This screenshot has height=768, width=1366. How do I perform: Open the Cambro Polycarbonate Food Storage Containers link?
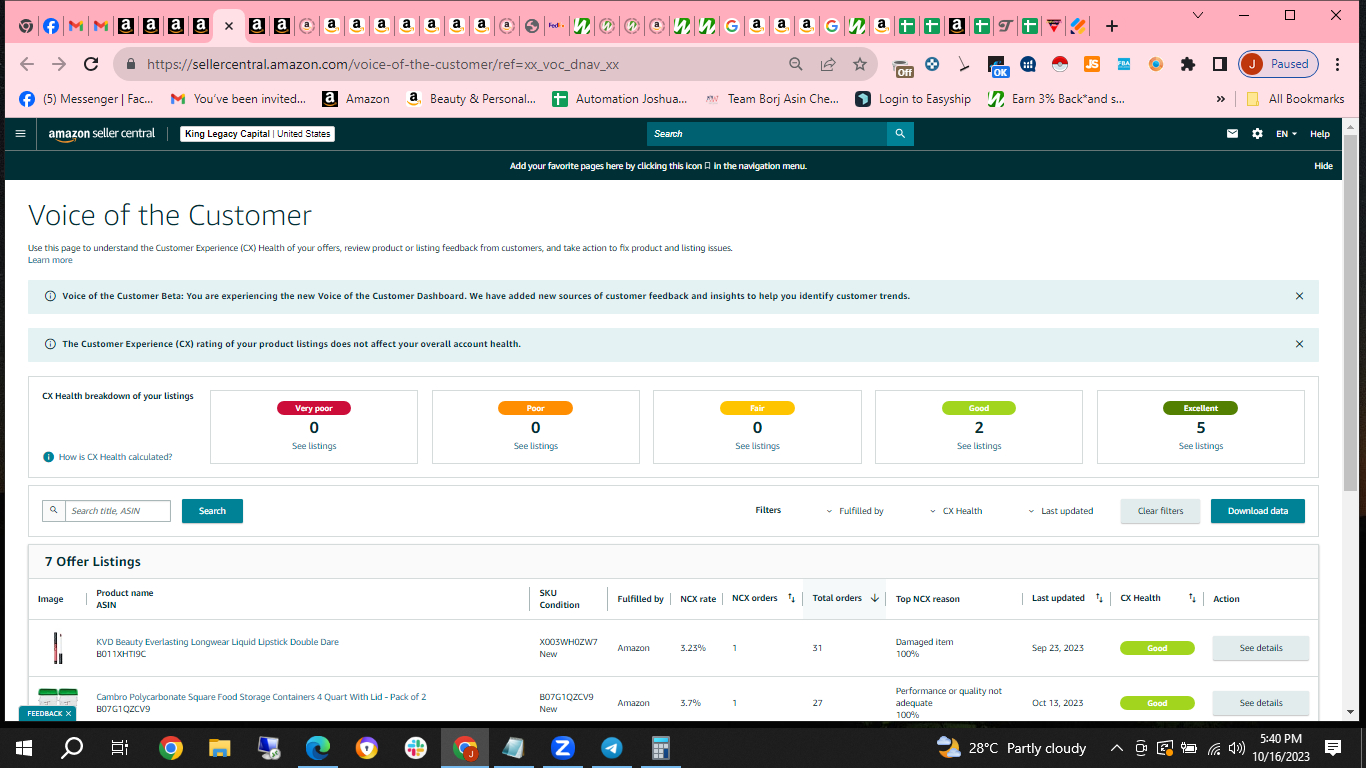coord(261,697)
